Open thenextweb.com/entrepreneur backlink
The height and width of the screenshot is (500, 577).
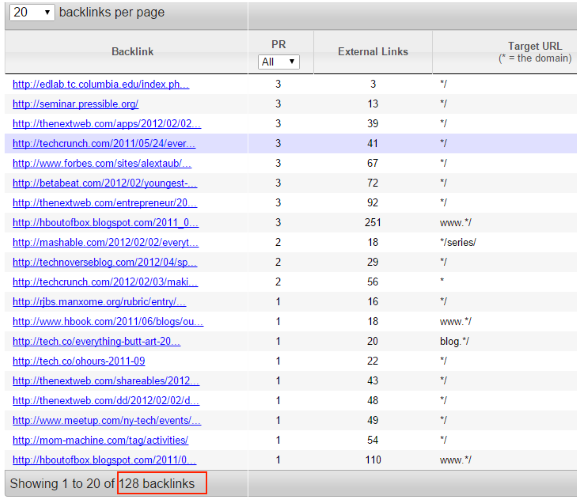pyautogui.click(x=105, y=203)
